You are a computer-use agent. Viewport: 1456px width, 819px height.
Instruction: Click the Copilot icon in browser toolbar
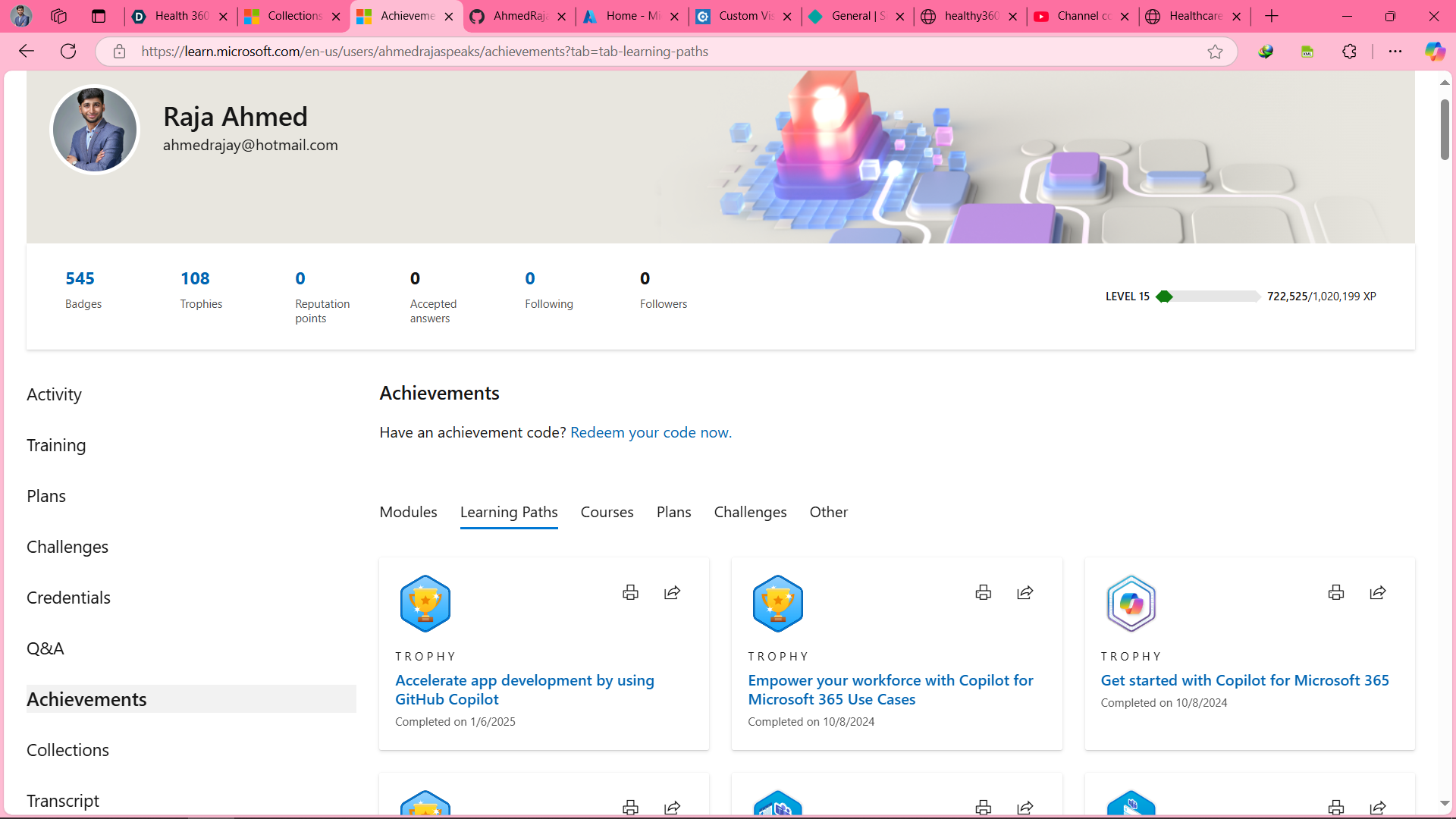click(1434, 52)
